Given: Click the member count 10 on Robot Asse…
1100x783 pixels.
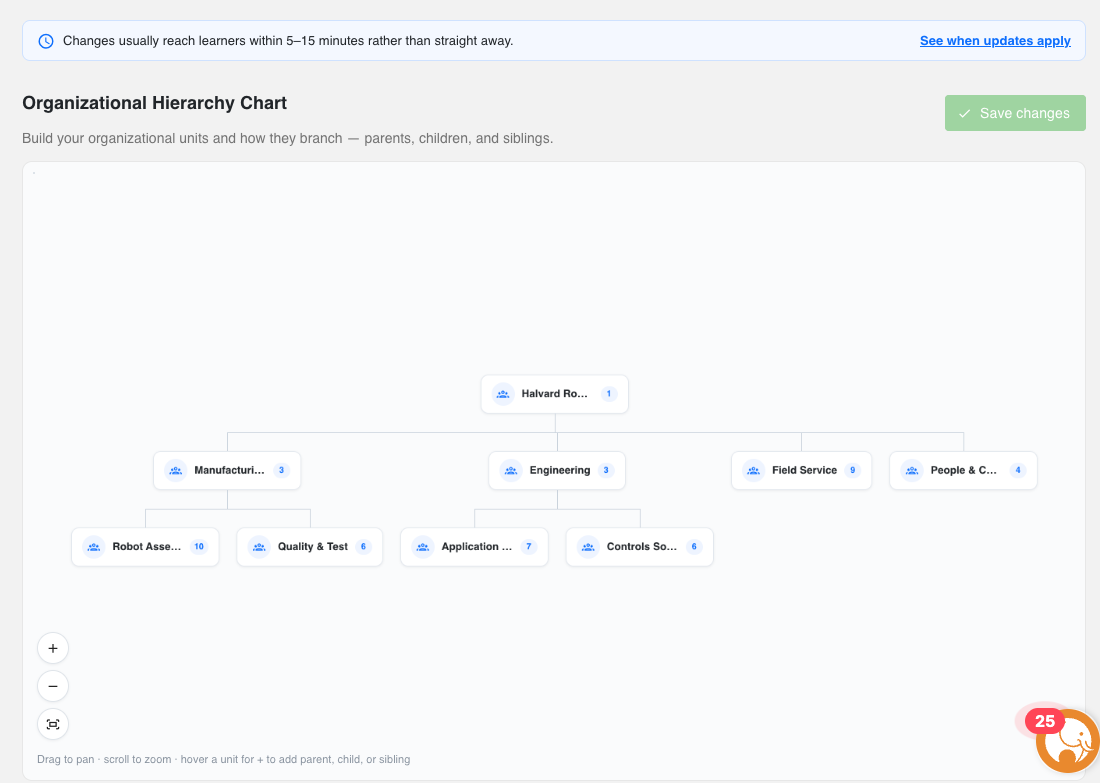Looking at the screenshot, I should 199,547.
